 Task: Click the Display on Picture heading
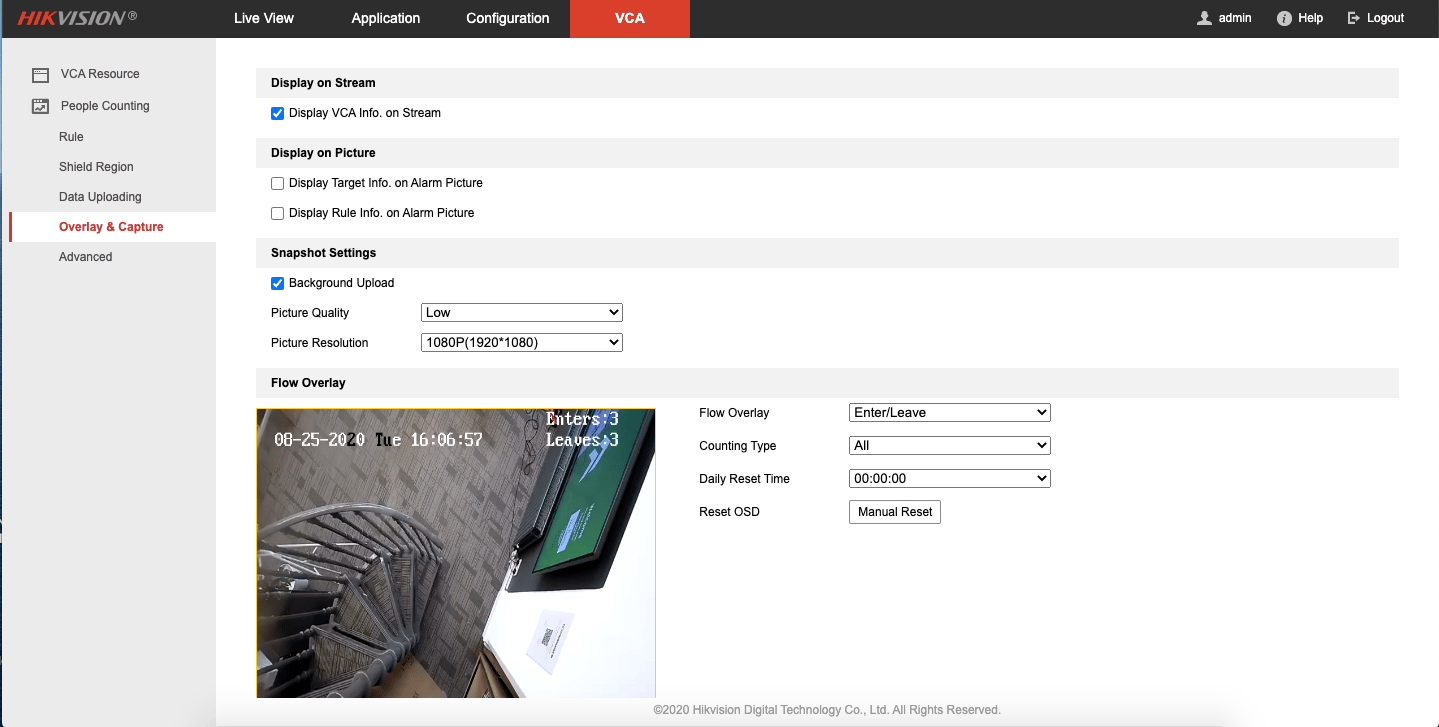click(323, 153)
